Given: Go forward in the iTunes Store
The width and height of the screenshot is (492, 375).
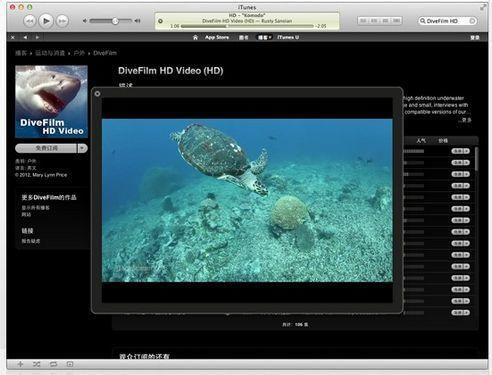Looking at the screenshot, I should pos(37,37).
